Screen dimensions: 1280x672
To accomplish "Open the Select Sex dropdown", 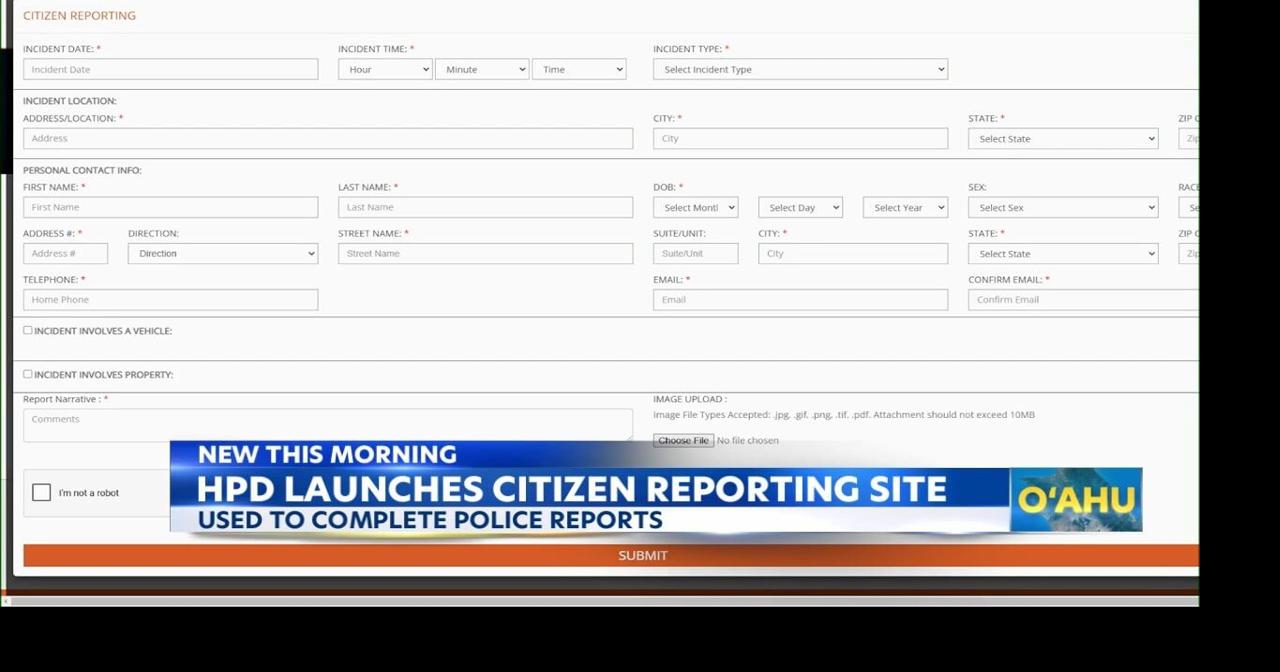I will pos(1063,207).
